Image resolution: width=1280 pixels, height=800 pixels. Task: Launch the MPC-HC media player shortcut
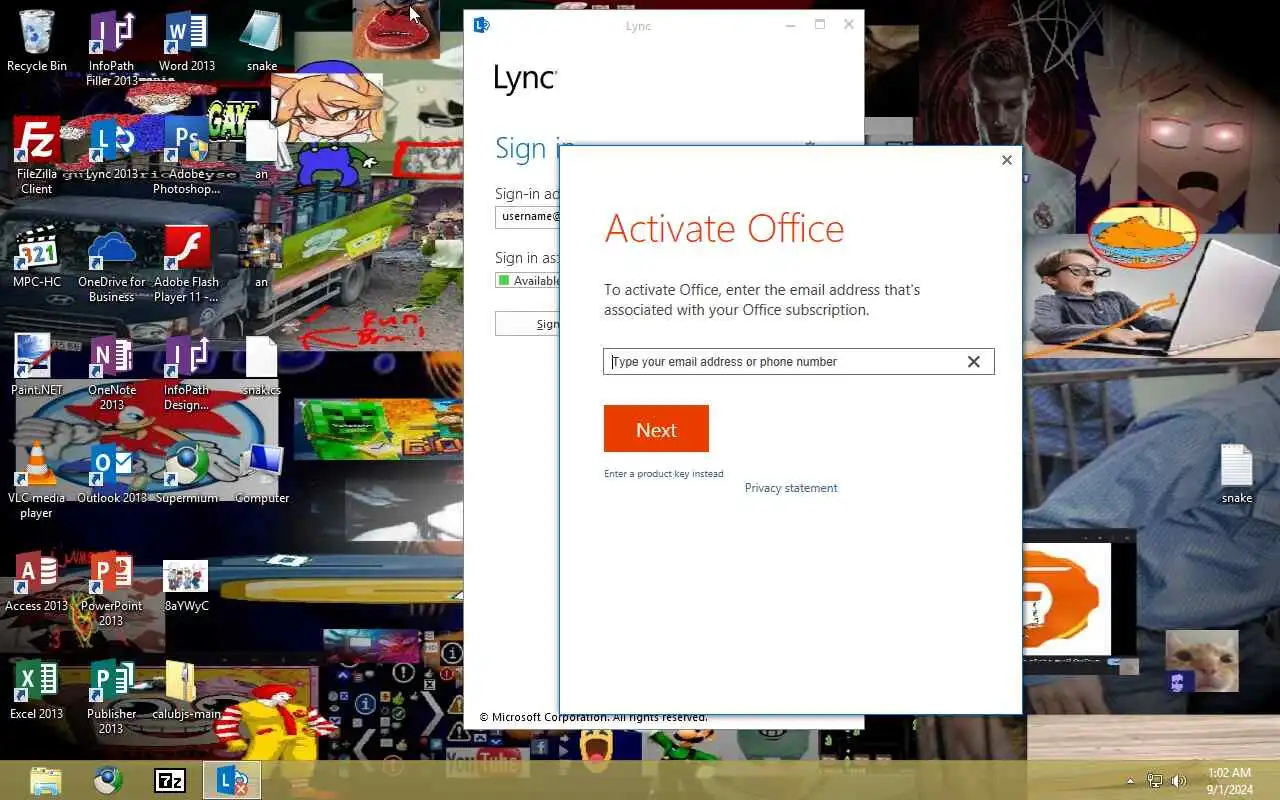37,258
